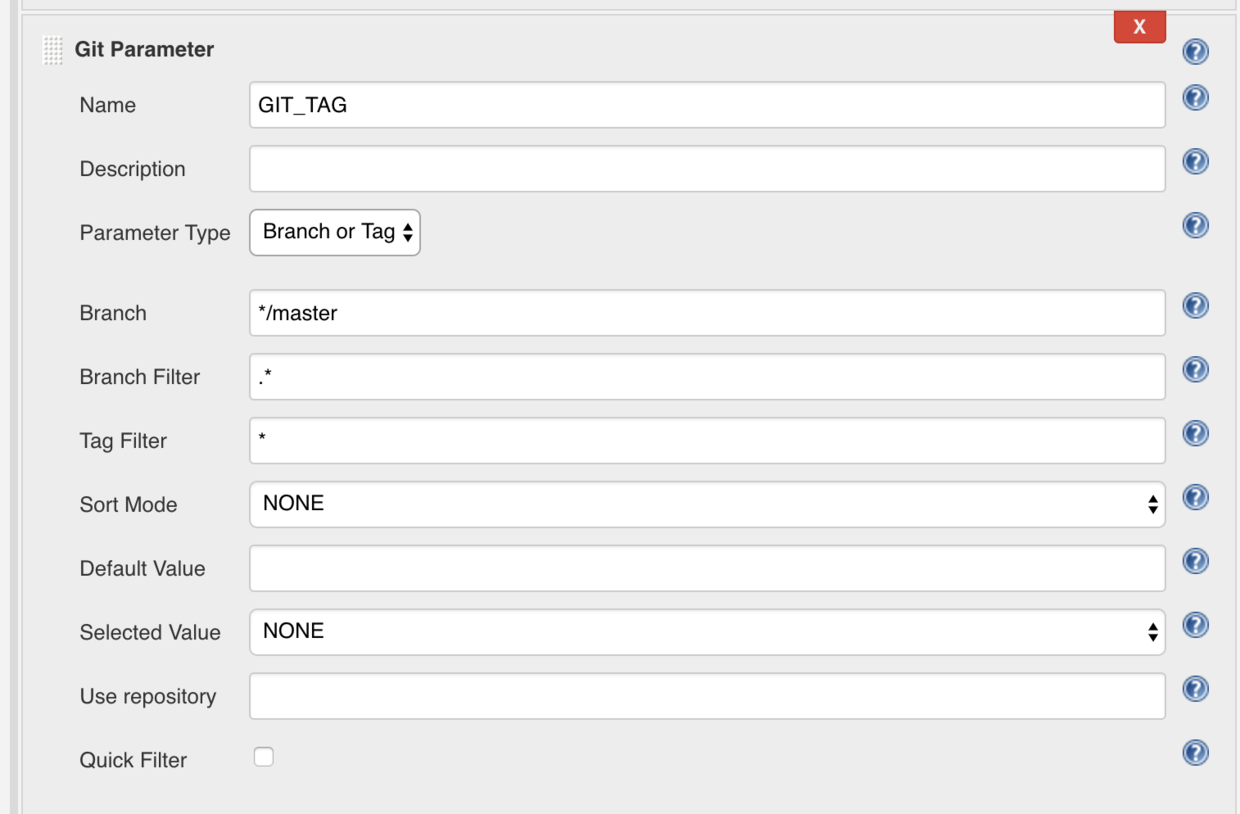
Task: Click Sort Mode help icon
Action: pyautogui.click(x=1195, y=498)
